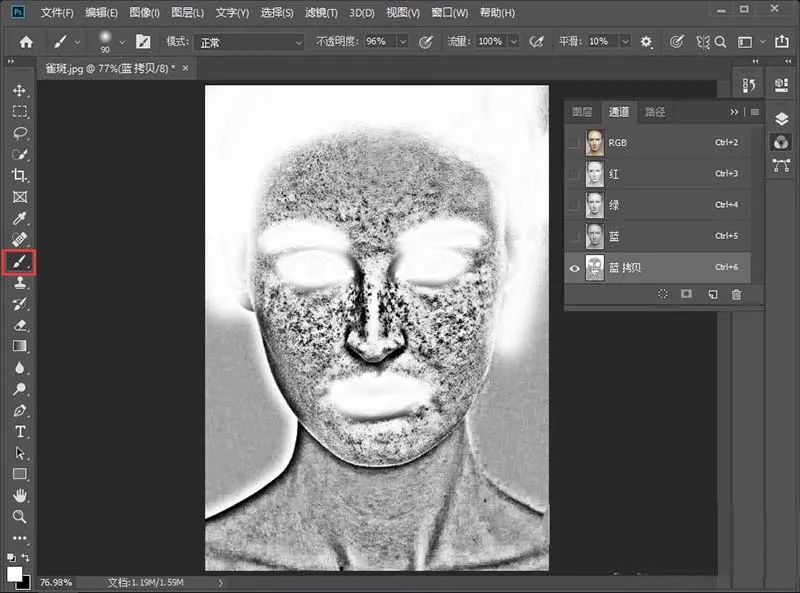Open the 滤镜(T) menu
The image size is (800, 593).
click(x=323, y=13)
